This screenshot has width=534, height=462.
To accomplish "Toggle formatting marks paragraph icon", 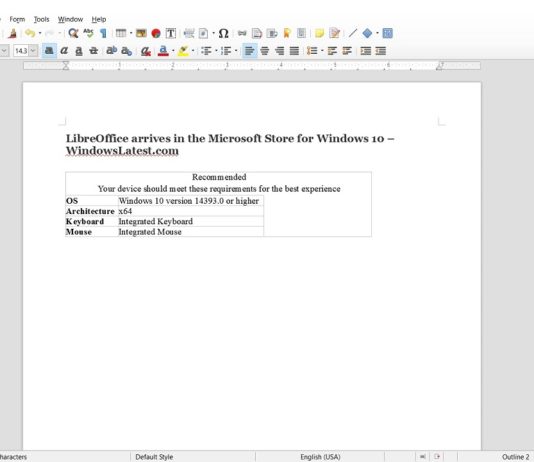I will pyautogui.click(x=103, y=33).
